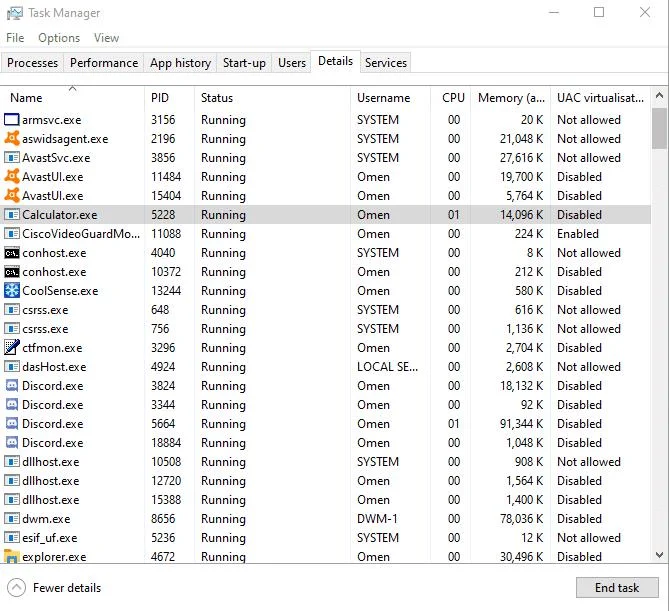
Task: Click dllhost.exe icon for PID 15388
Action: click(x=12, y=500)
